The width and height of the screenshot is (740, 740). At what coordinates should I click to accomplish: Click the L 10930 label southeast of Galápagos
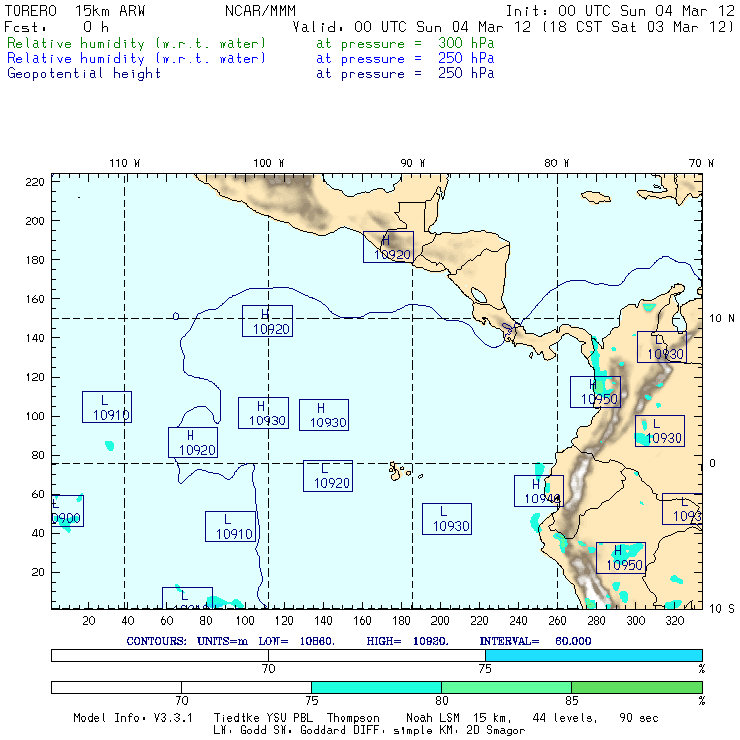pos(446,518)
